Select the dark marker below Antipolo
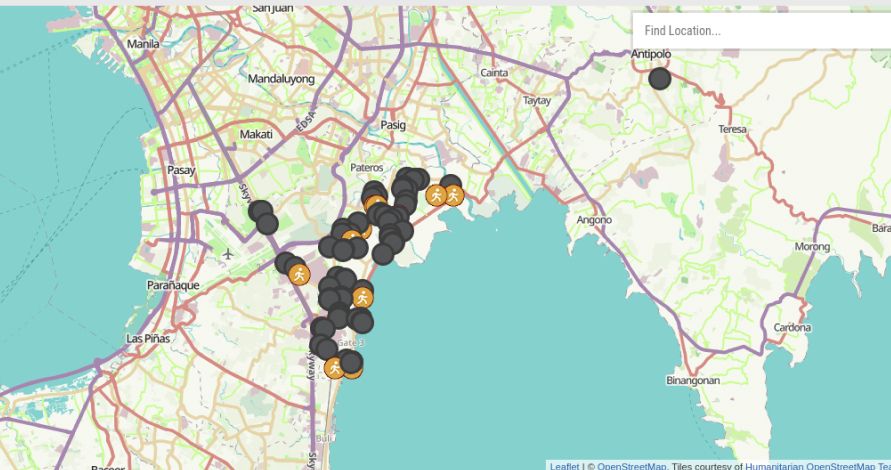This screenshot has width=891, height=470. click(659, 78)
